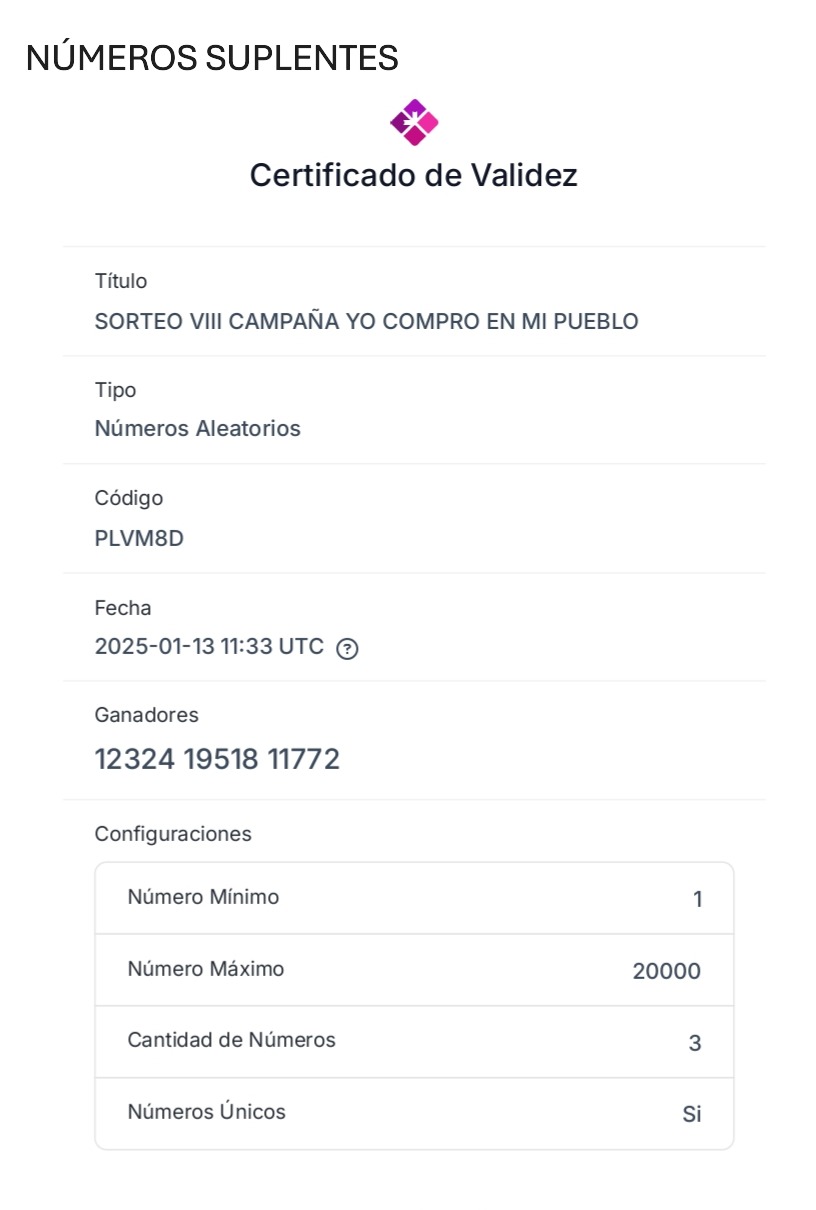Click the Código field label
Viewport: 816px width, 1210px height.
pyautogui.click(x=128, y=498)
